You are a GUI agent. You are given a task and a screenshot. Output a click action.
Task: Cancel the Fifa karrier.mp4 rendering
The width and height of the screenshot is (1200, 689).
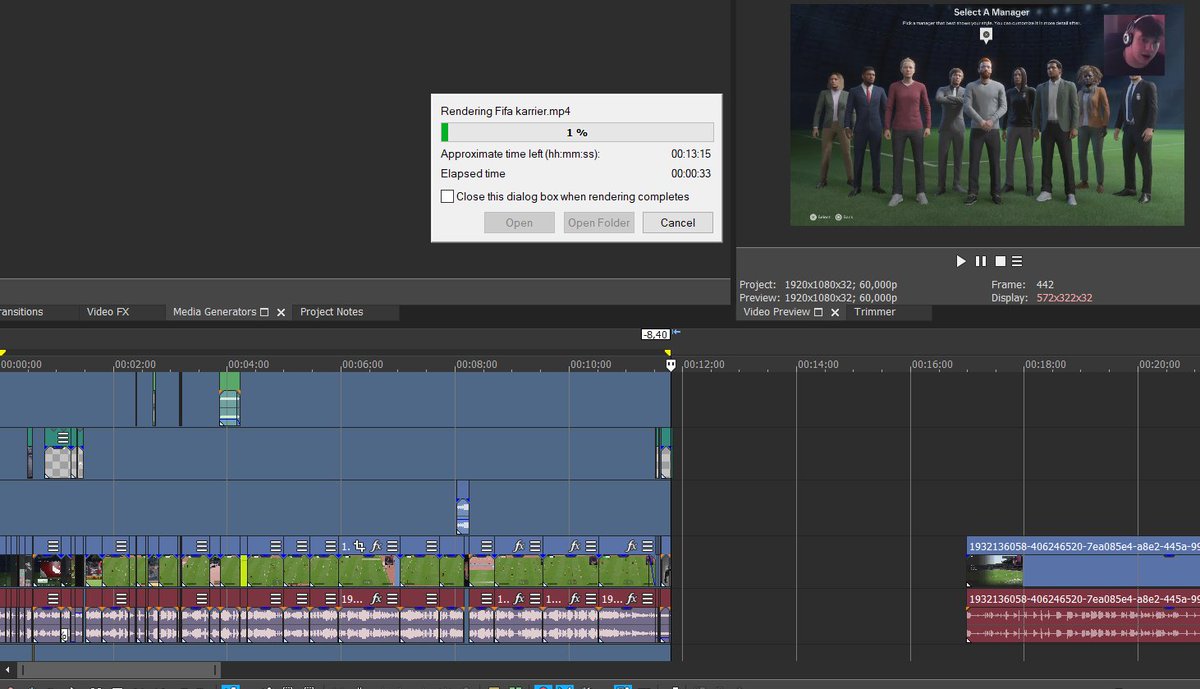pos(678,222)
